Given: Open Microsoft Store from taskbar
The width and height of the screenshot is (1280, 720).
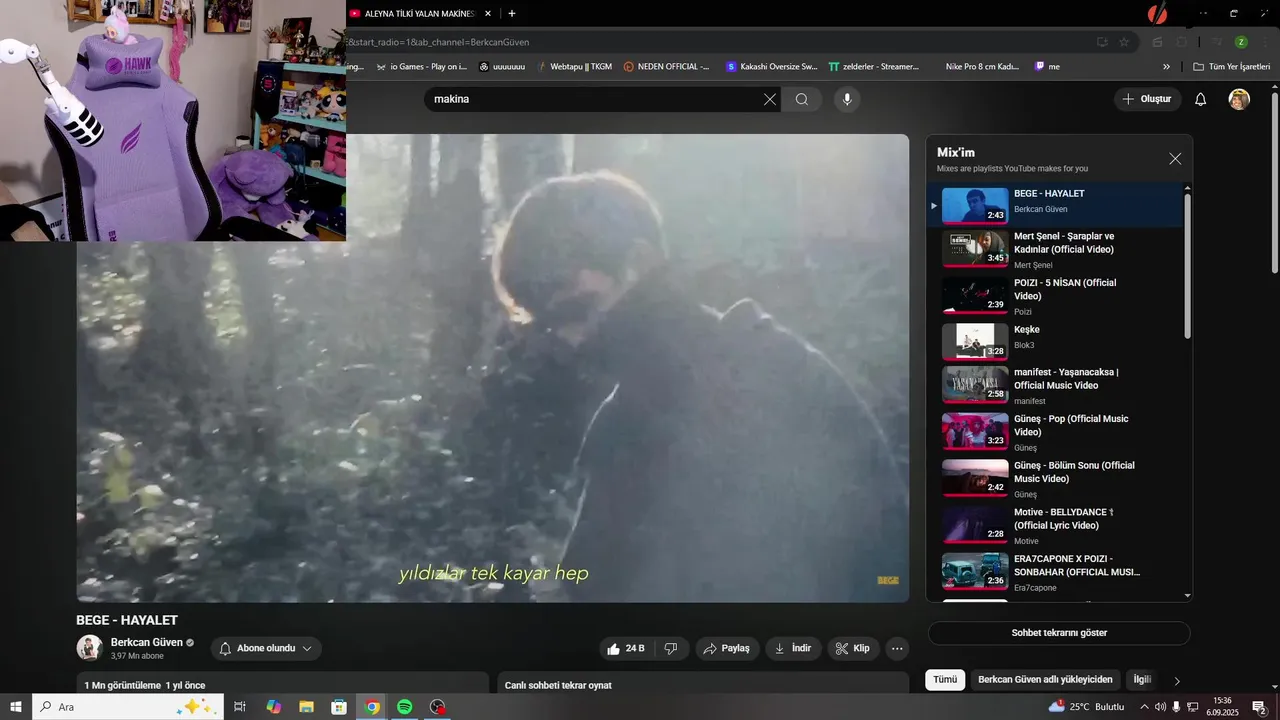Looking at the screenshot, I should pos(339,707).
